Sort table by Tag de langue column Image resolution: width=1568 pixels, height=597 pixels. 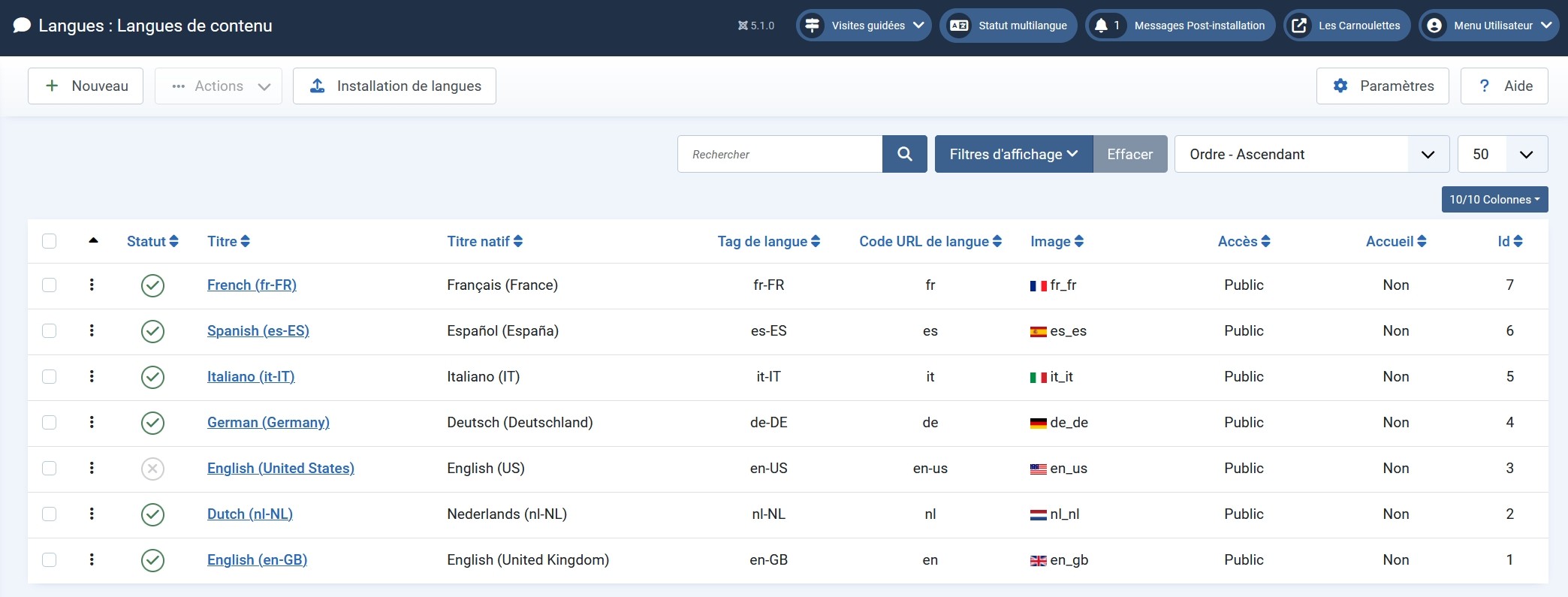(x=768, y=241)
